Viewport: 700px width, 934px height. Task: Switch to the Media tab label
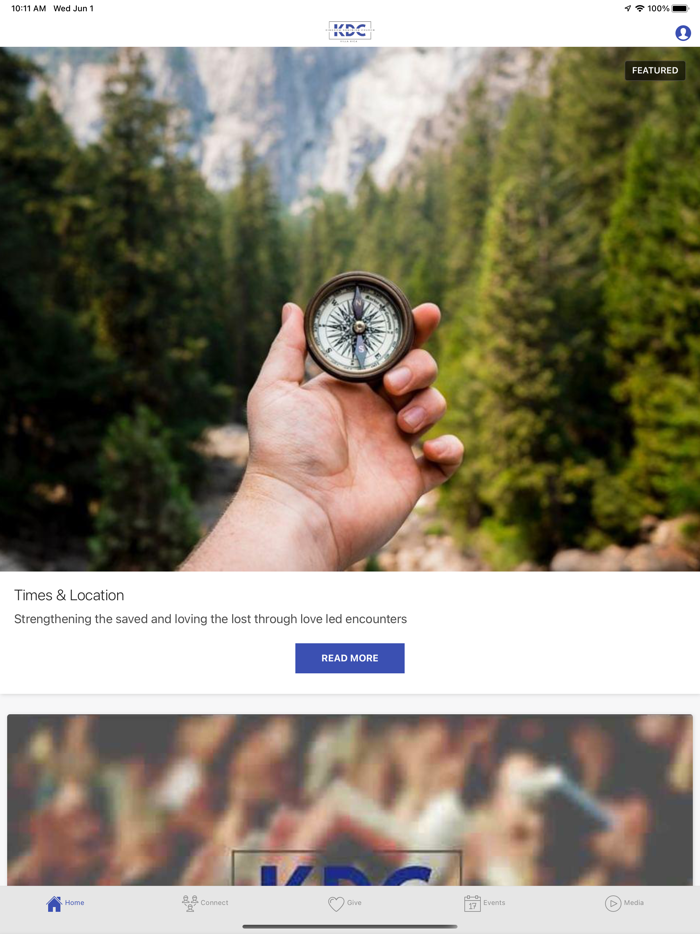(x=634, y=902)
